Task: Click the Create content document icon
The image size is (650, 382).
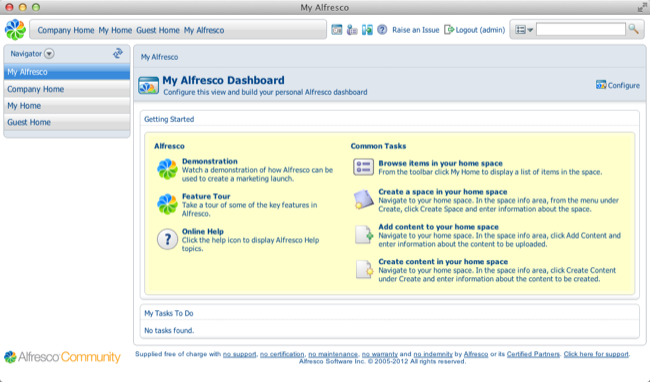Action: point(364,270)
